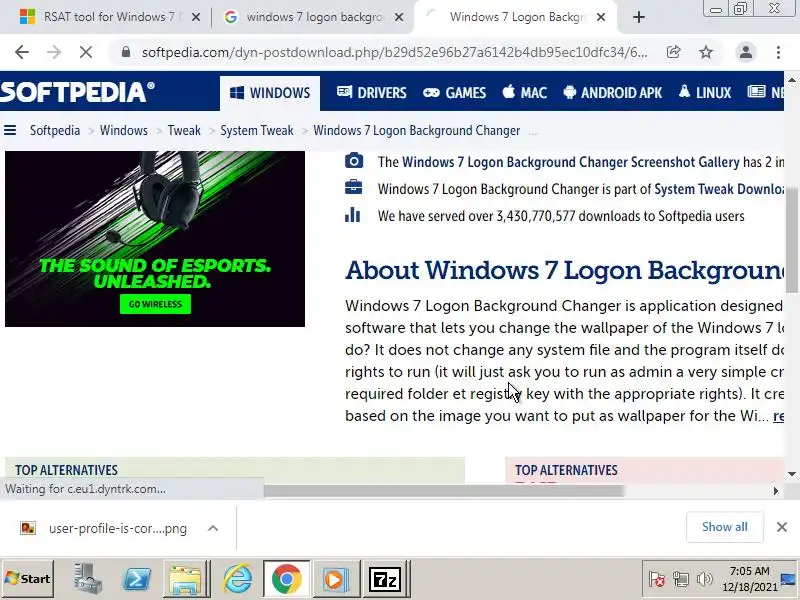Bookmark this page with star icon
800x600 pixels.
point(706,52)
